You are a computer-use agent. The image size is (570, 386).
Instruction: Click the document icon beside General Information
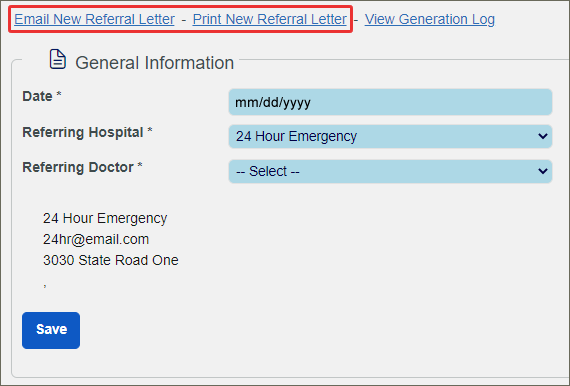click(x=57, y=59)
